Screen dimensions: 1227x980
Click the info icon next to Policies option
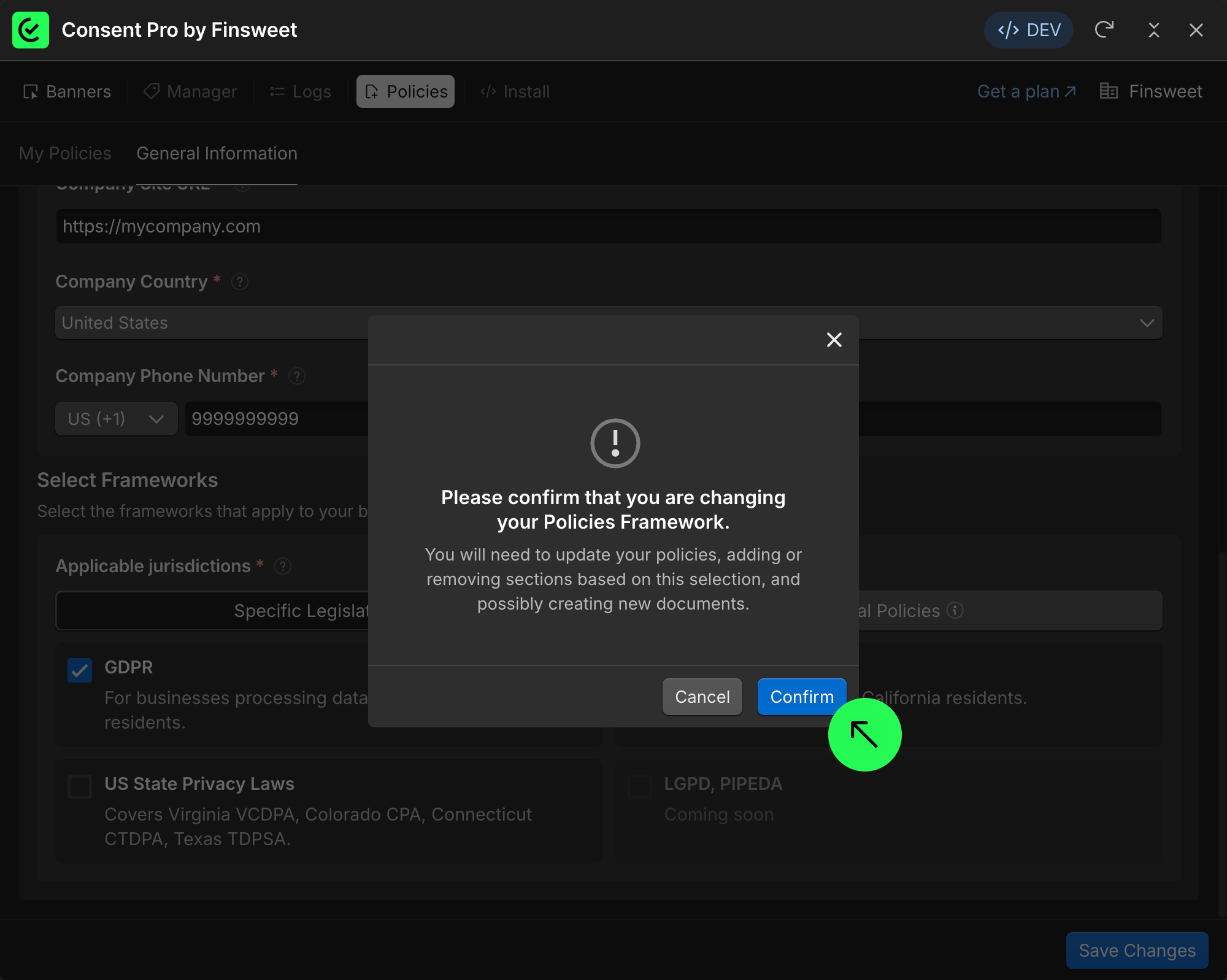[955, 610]
